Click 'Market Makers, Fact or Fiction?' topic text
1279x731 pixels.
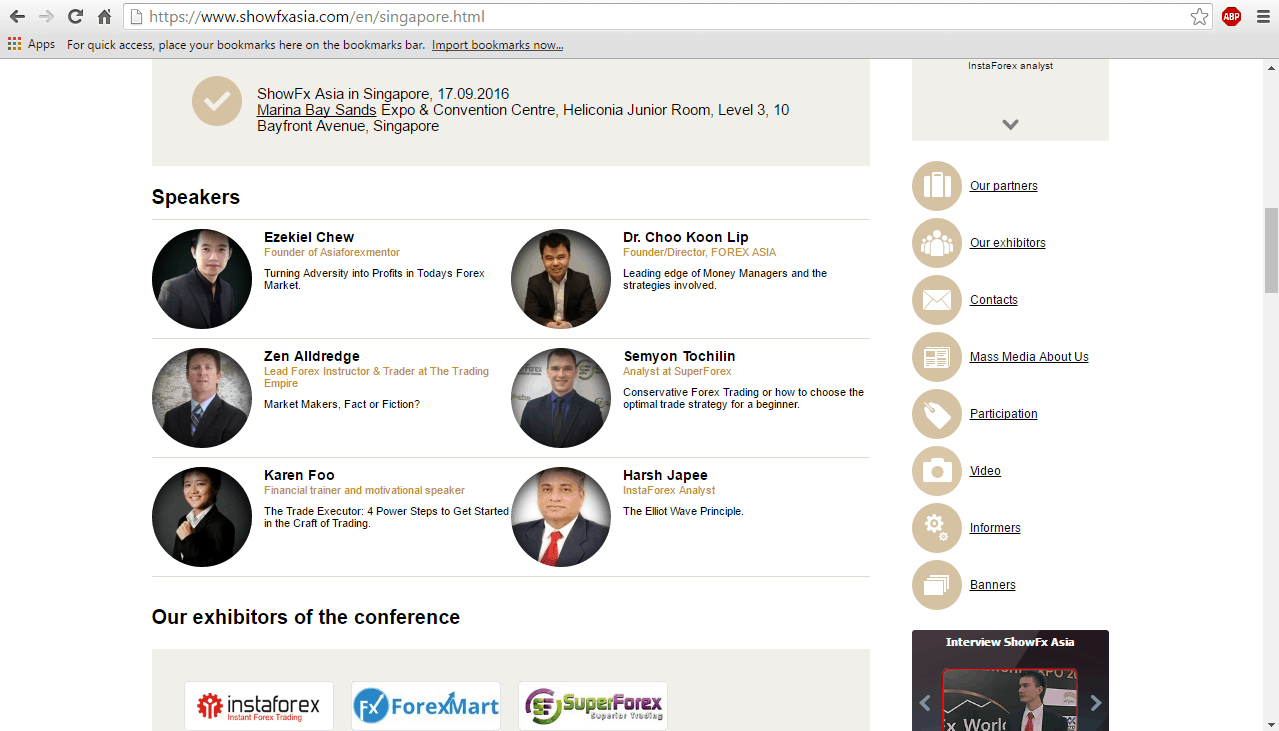click(x=342, y=404)
